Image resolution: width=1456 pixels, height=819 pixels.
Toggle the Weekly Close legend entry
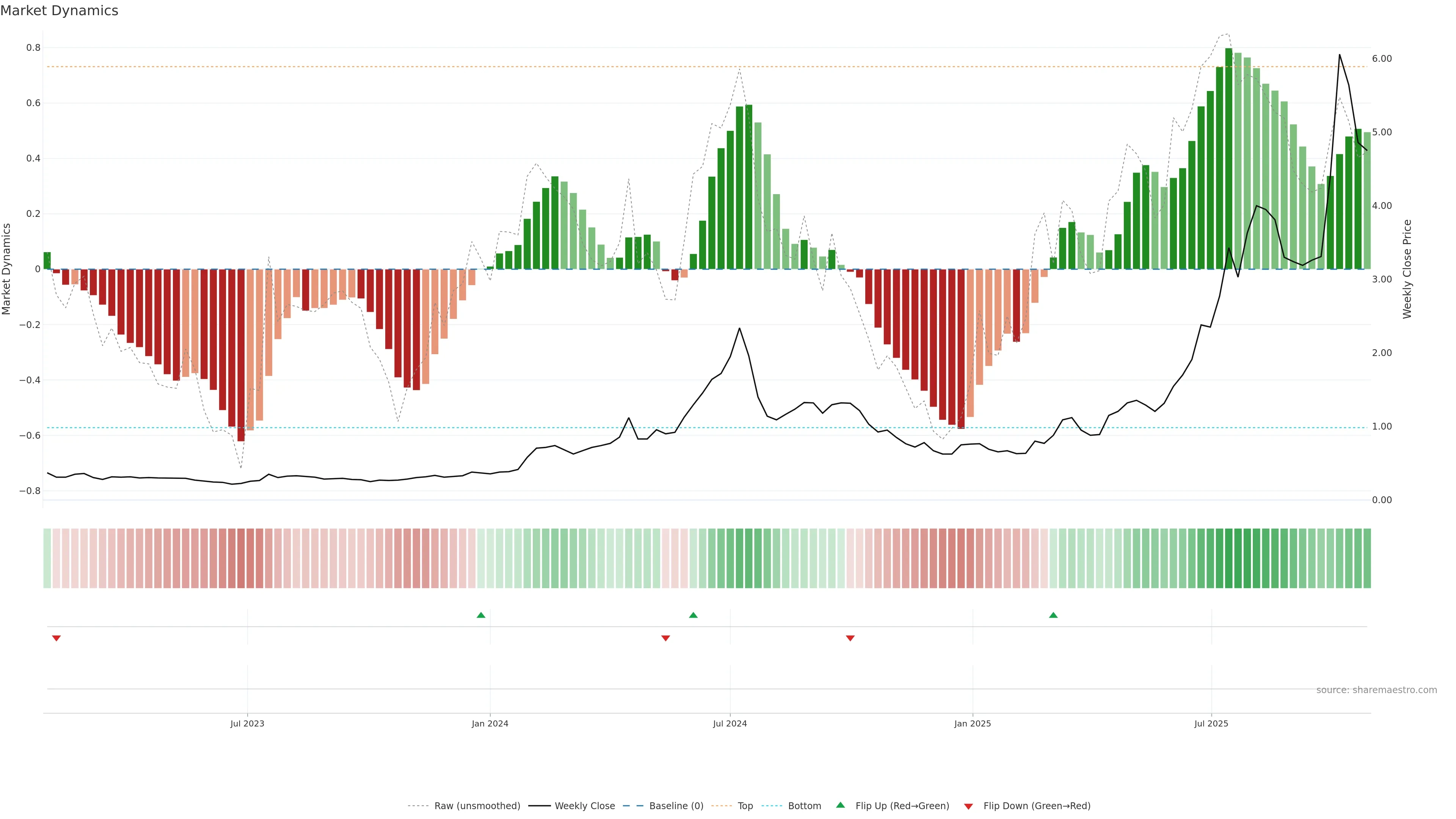coord(584,806)
